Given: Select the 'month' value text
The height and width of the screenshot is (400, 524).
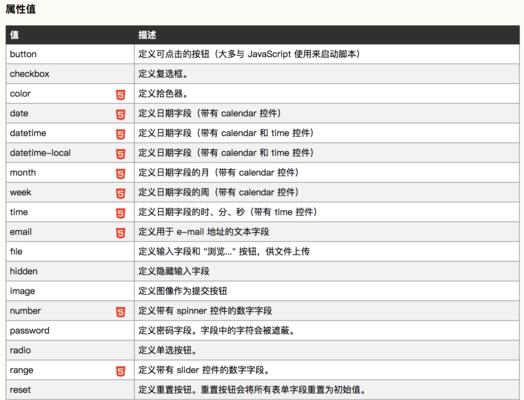Looking at the screenshot, I should [23, 172].
